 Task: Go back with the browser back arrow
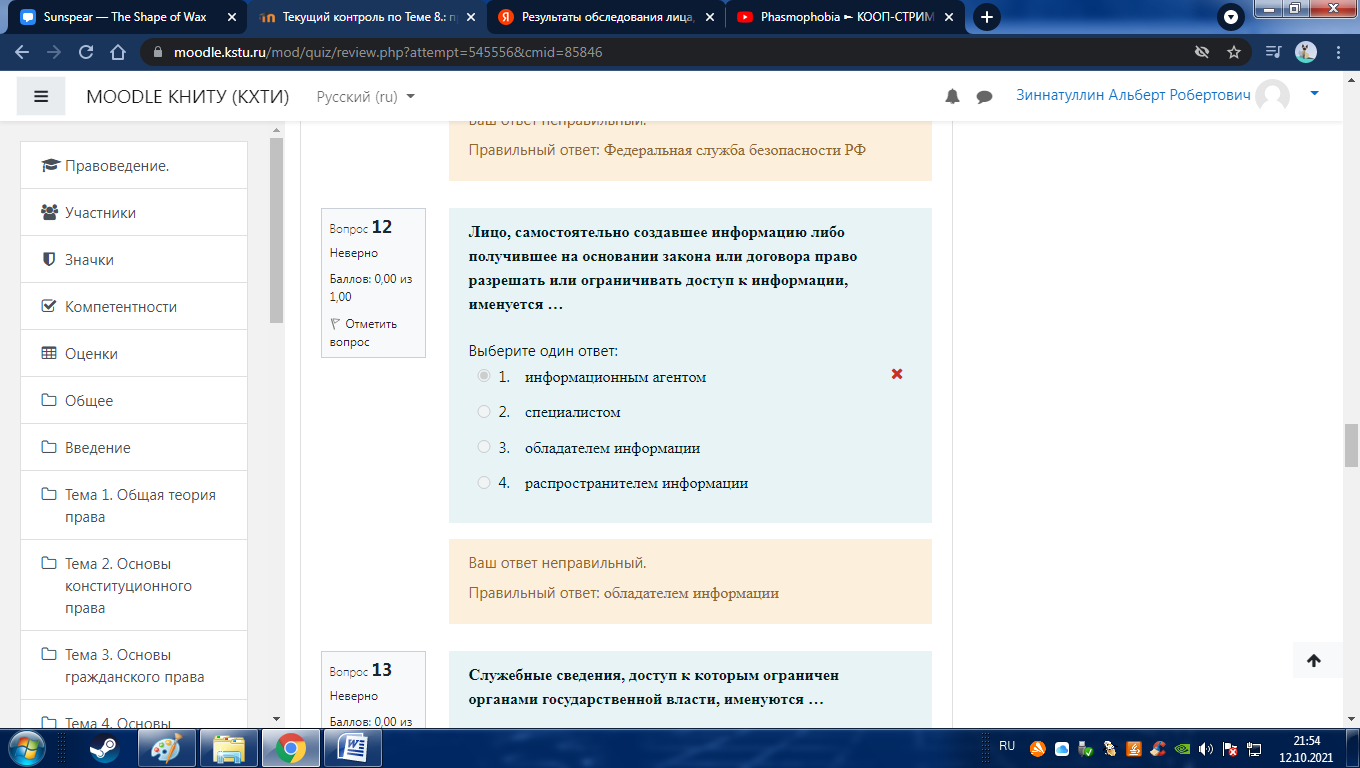[22, 52]
